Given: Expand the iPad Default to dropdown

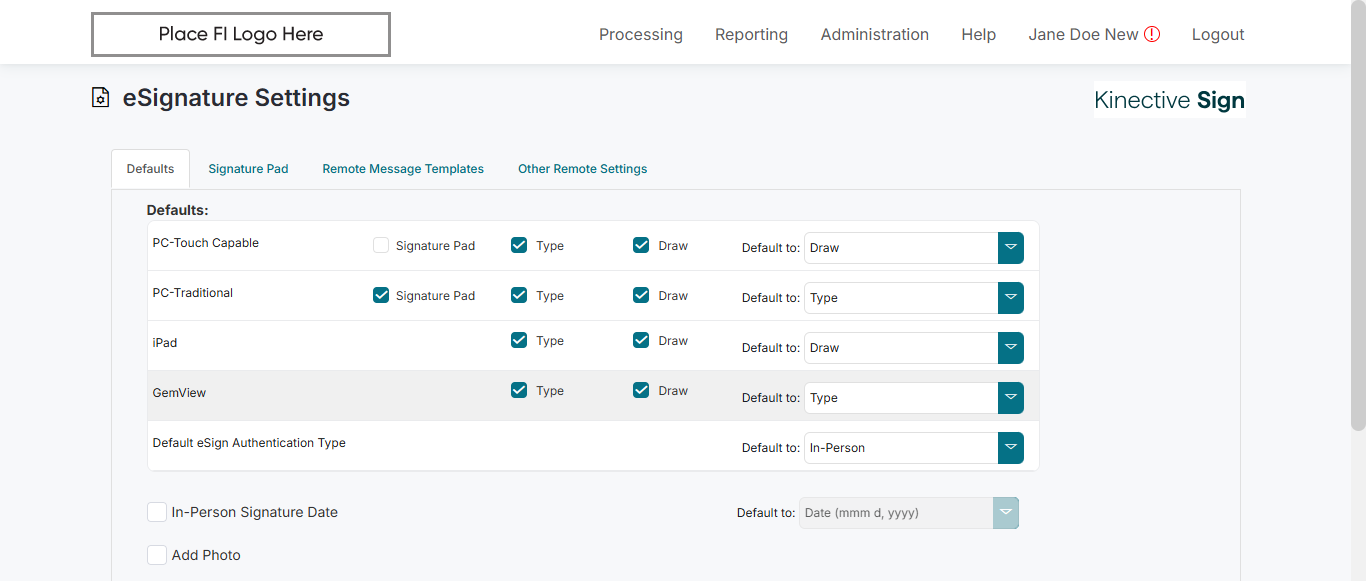Looking at the screenshot, I should (1010, 348).
